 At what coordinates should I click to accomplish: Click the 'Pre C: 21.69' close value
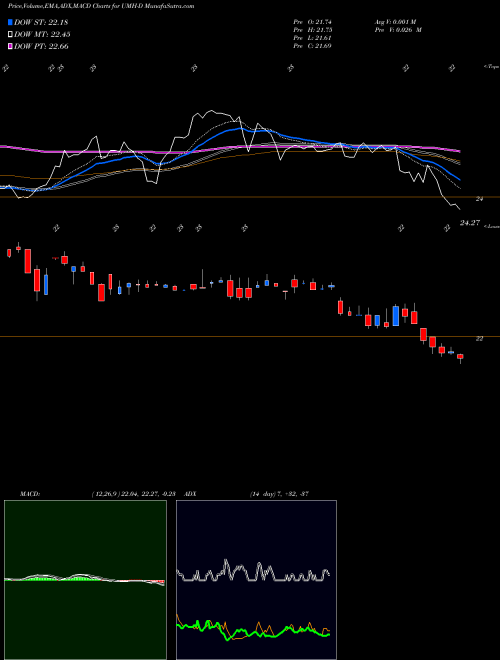tap(313, 46)
